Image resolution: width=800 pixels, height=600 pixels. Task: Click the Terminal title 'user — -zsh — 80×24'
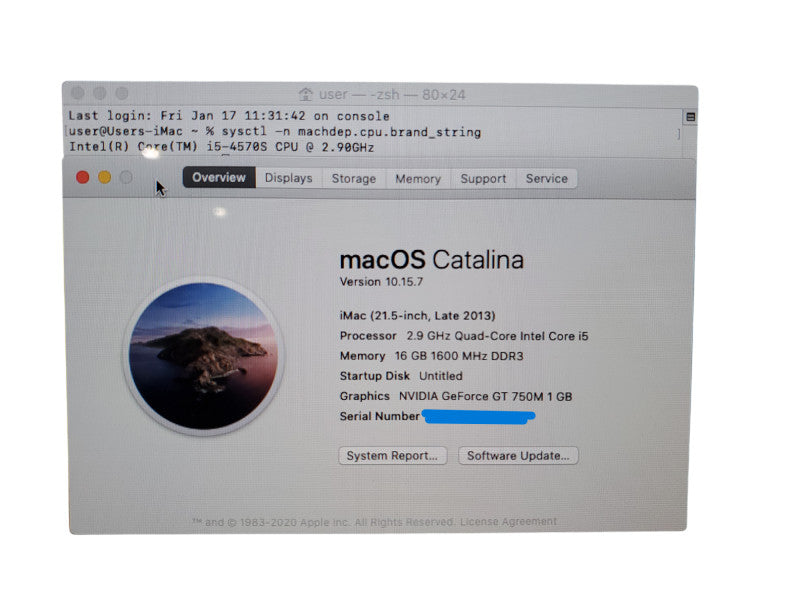[392, 95]
